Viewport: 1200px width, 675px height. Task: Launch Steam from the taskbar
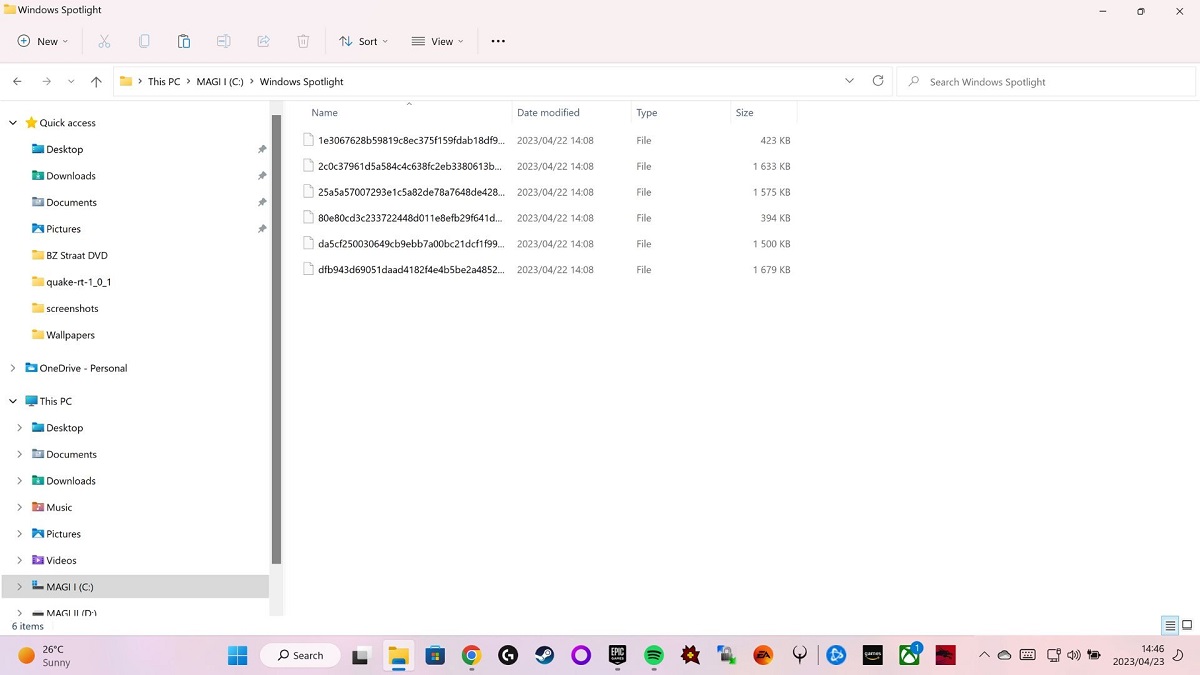[x=544, y=655]
